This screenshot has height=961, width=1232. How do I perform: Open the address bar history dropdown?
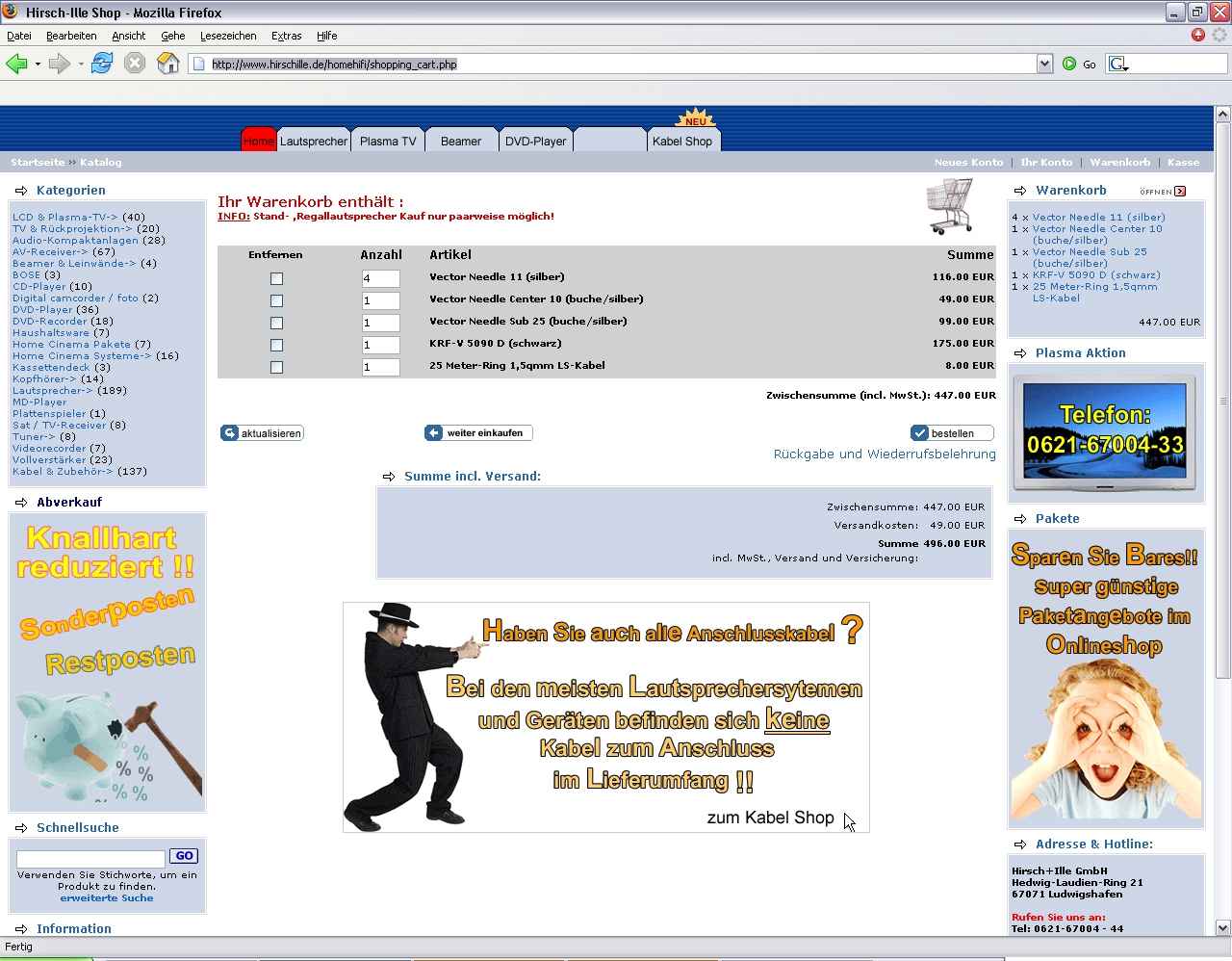click(1044, 64)
